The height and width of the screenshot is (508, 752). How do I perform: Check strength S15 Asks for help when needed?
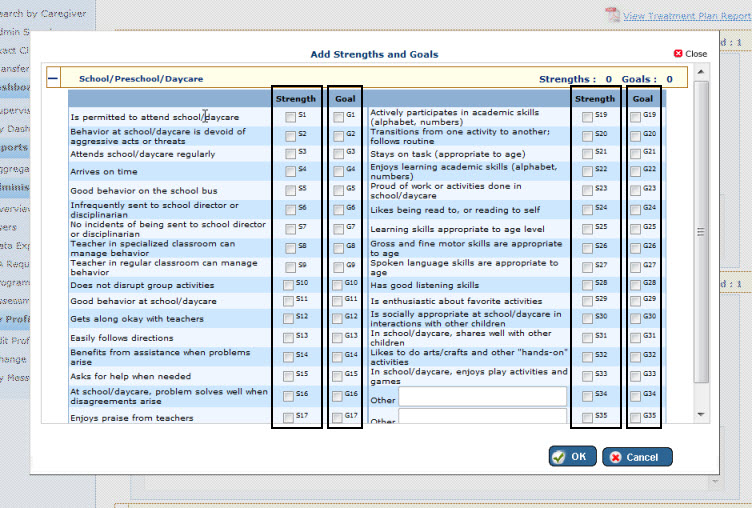tap(288, 376)
